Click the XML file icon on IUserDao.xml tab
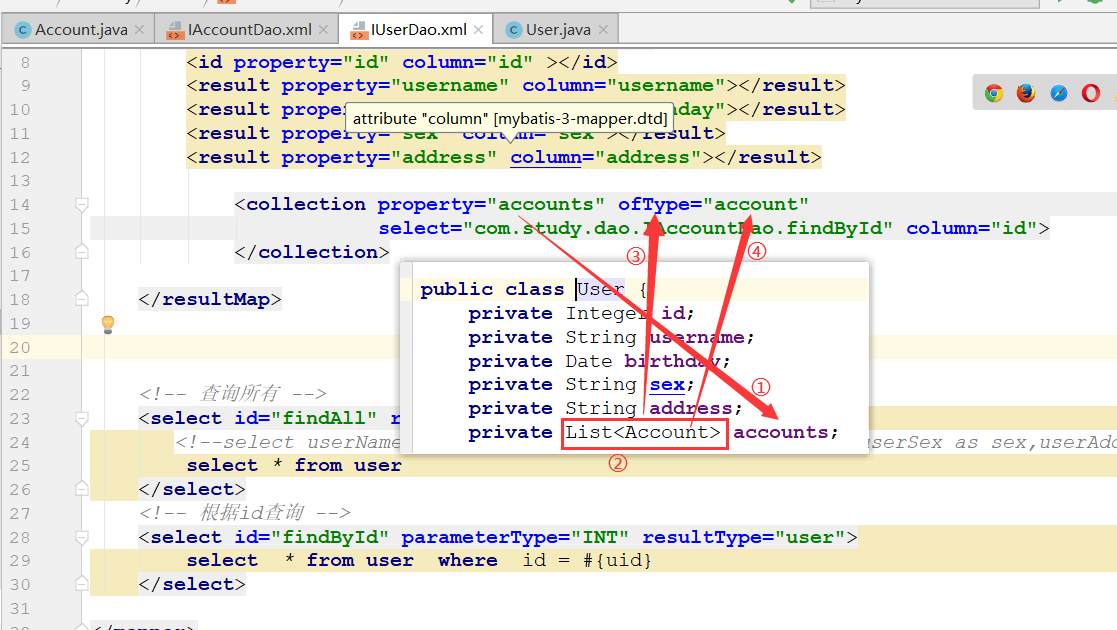Viewport: 1117px width, 630px height. 357,29
